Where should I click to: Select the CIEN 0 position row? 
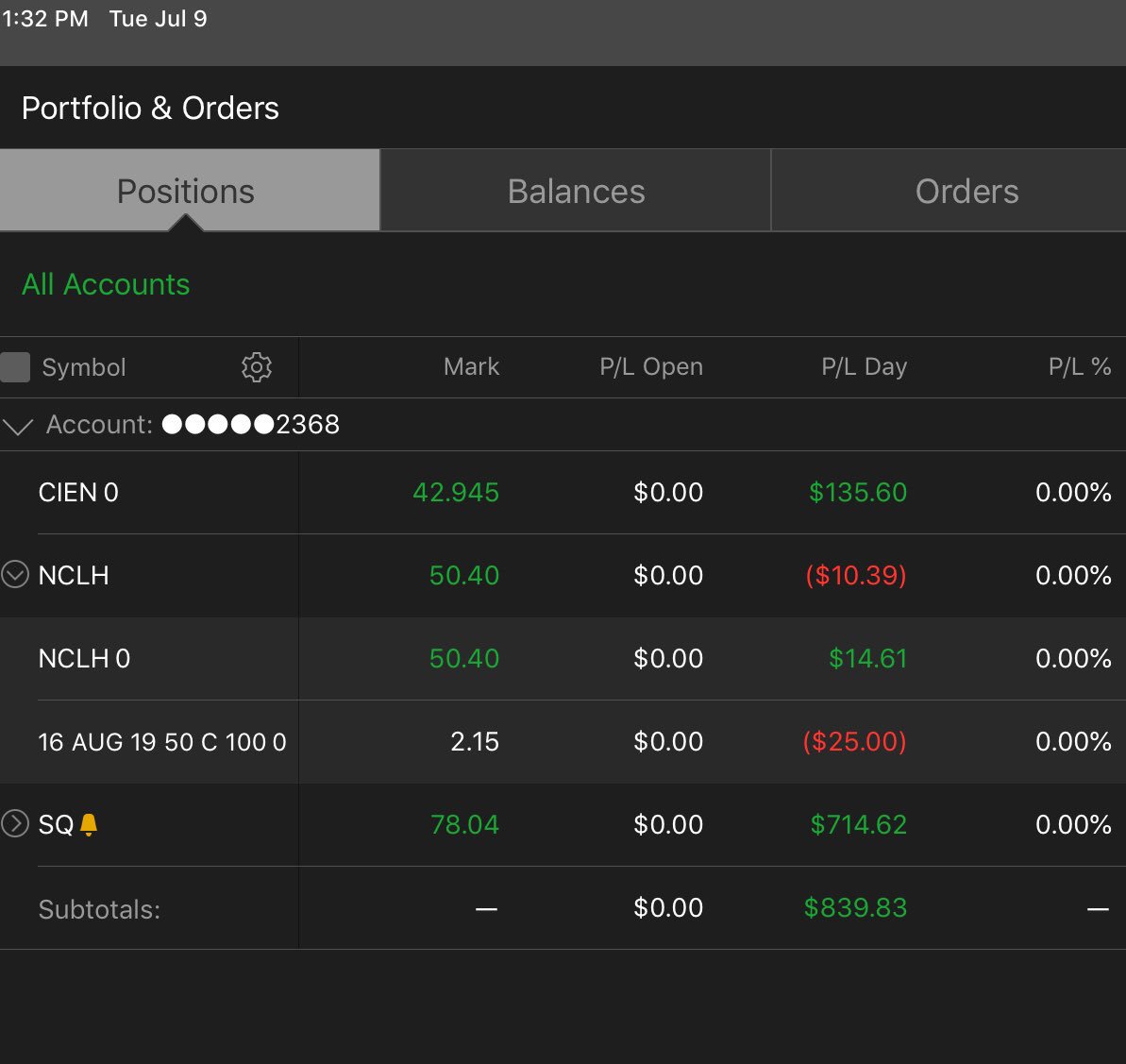(563, 492)
